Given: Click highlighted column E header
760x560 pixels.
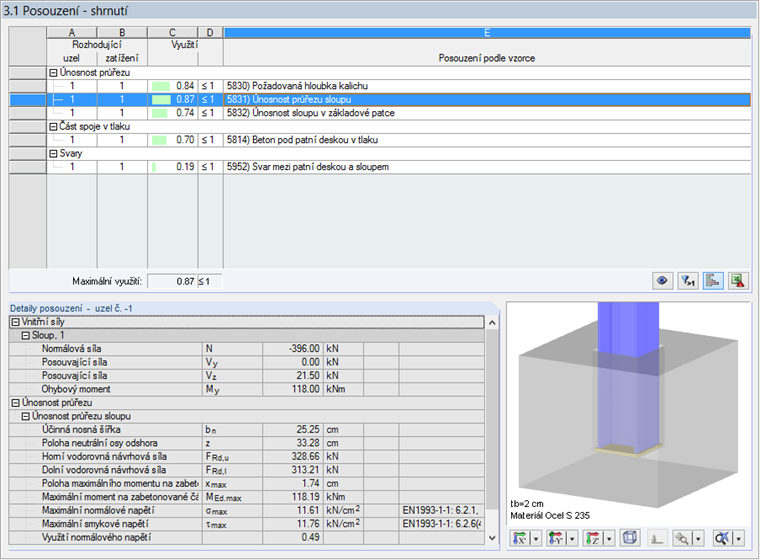Looking at the screenshot, I should pyautogui.click(x=487, y=32).
